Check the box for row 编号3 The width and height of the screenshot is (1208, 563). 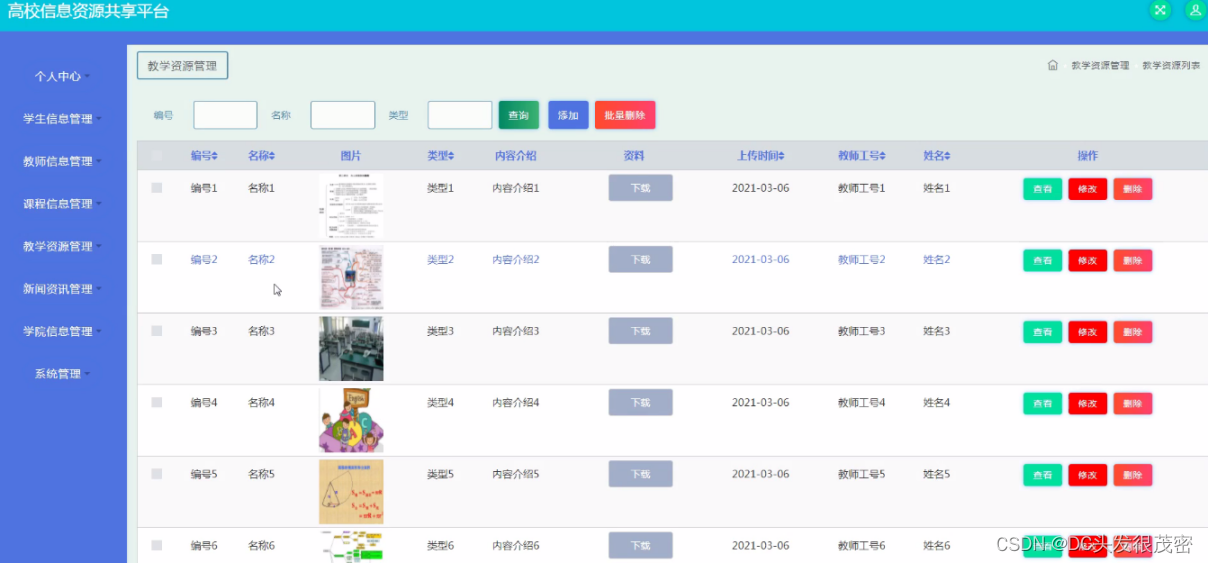coord(157,331)
